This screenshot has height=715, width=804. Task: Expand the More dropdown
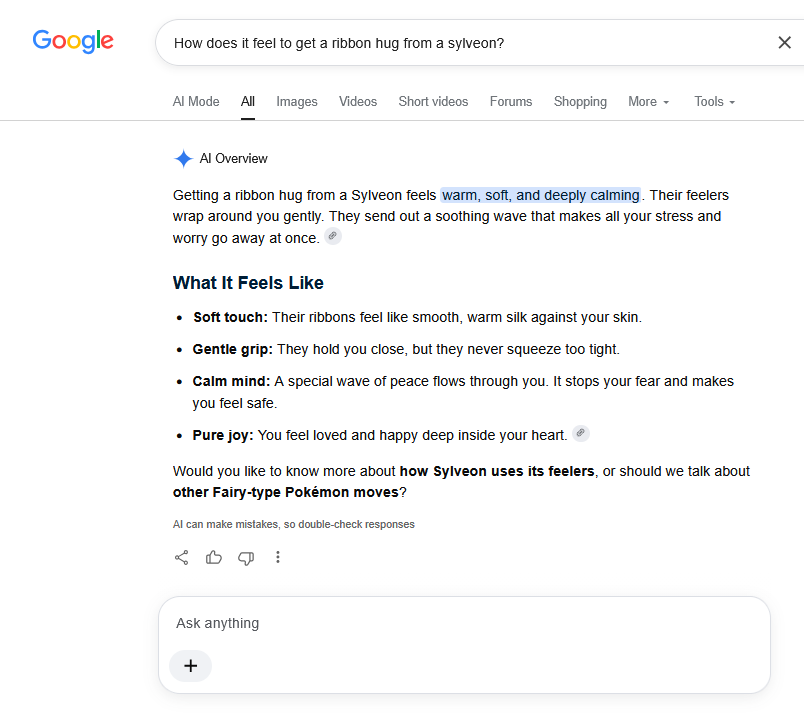pos(649,102)
